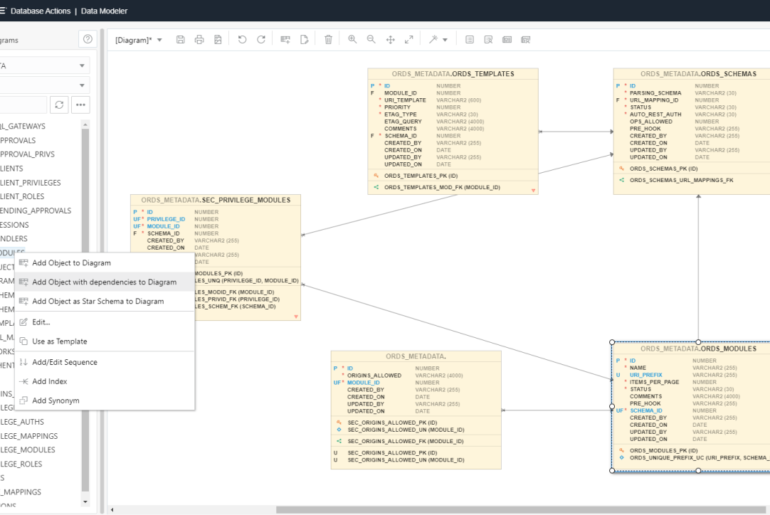770x515 pixels.
Task: Select APPROVAL_PRIVS in the navigator list
Action: (x=27, y=155)
